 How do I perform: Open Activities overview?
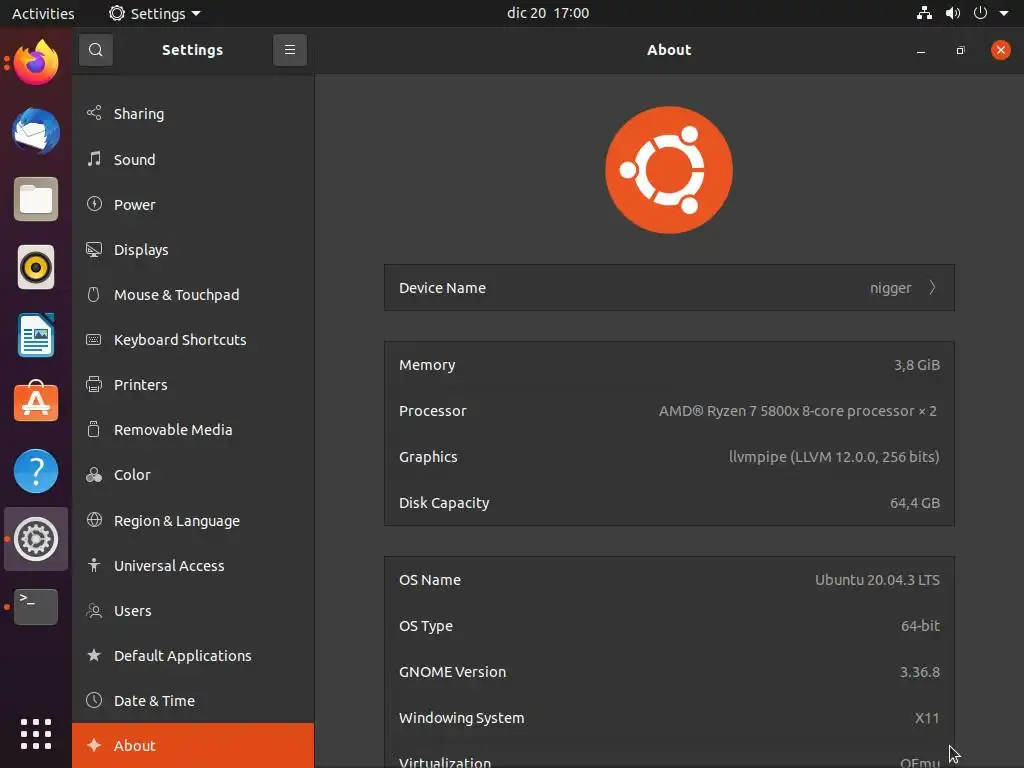[43, 13]
